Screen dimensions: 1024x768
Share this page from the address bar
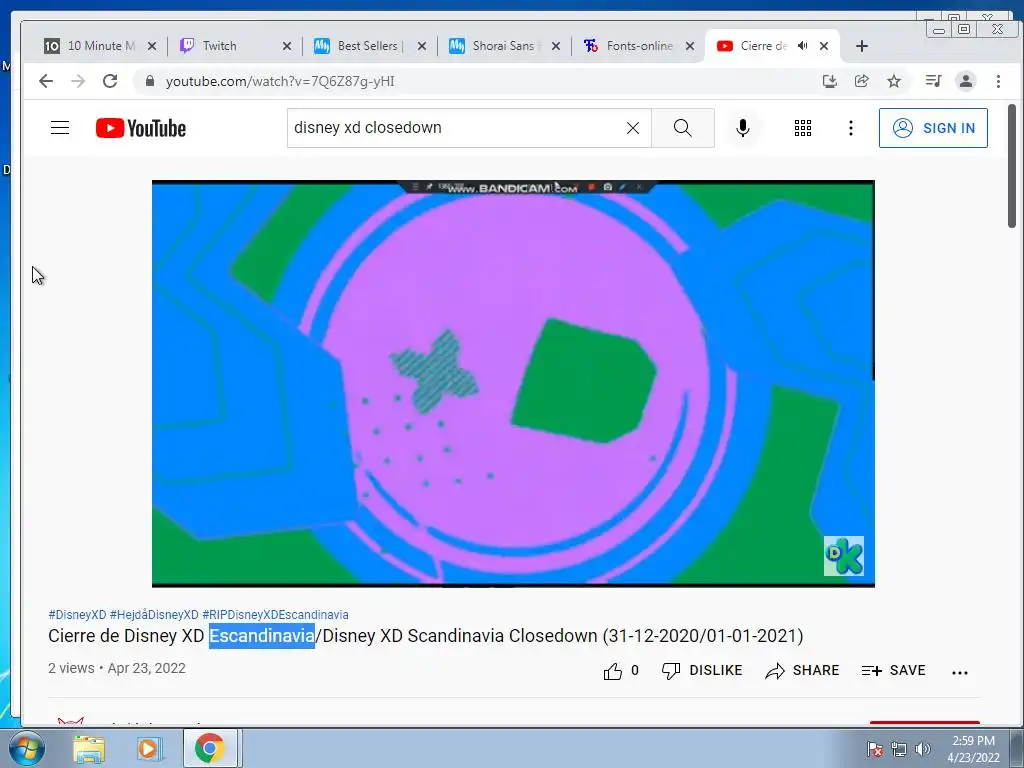tap(861, 81)
